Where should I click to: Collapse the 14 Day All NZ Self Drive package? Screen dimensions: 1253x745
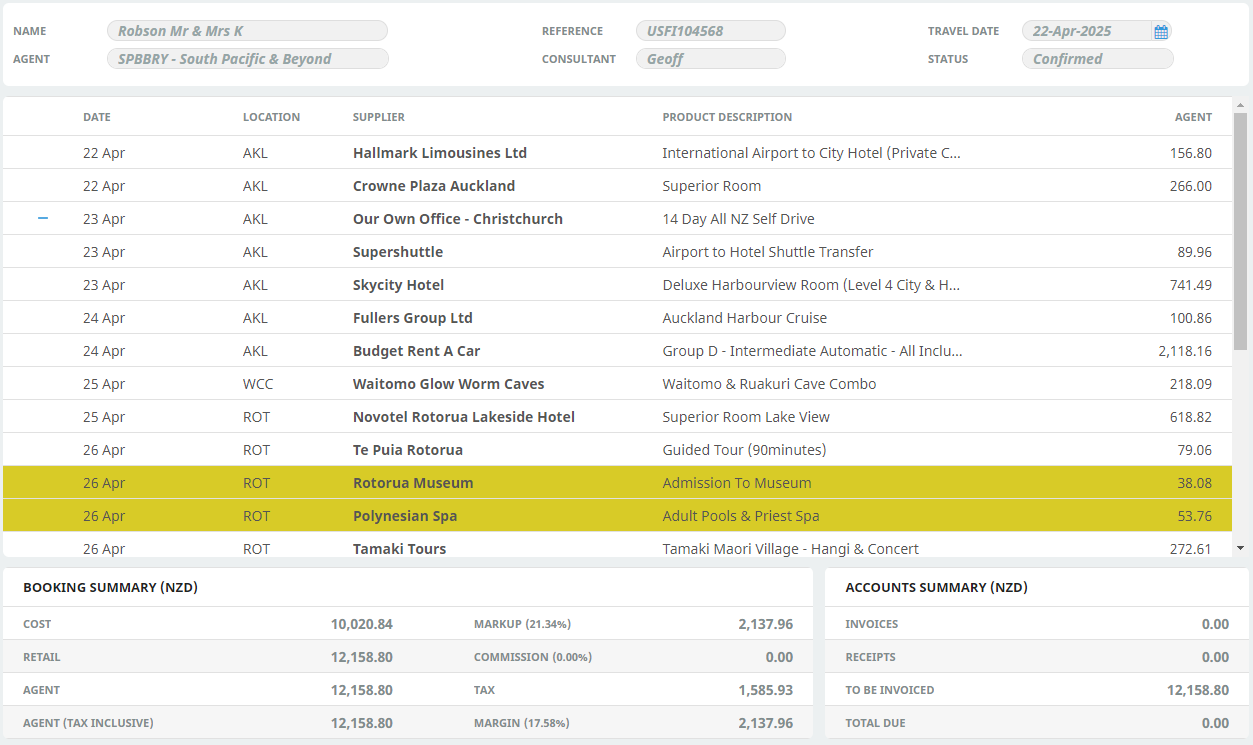[43, 218]
